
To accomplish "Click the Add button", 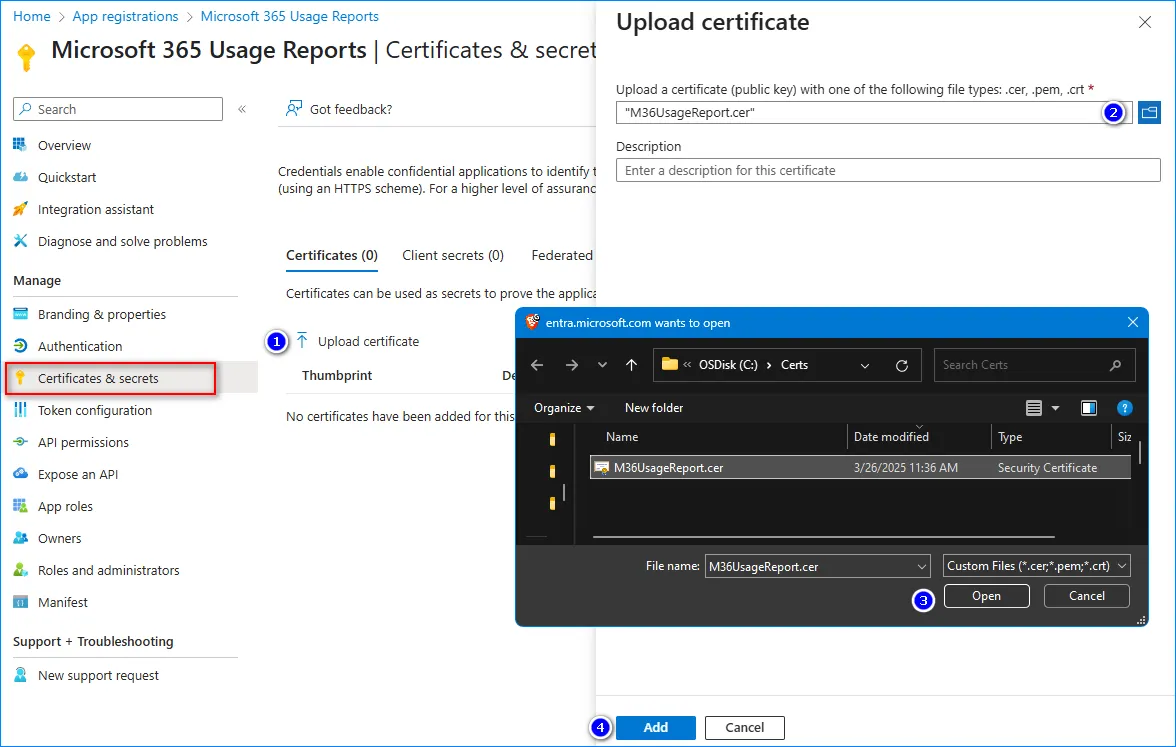I will click(x=655, y=727).
